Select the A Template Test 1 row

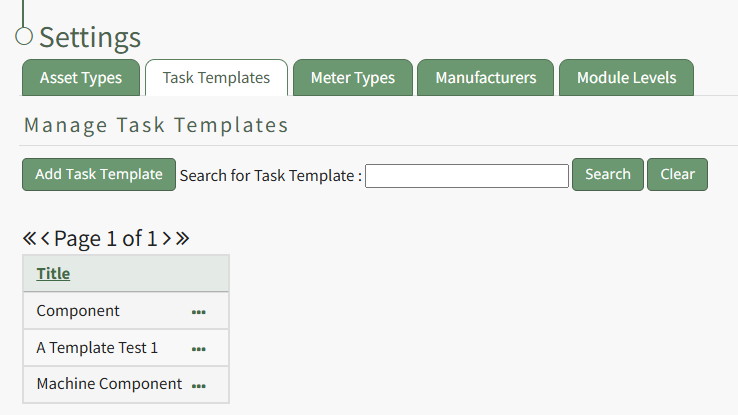97,348
